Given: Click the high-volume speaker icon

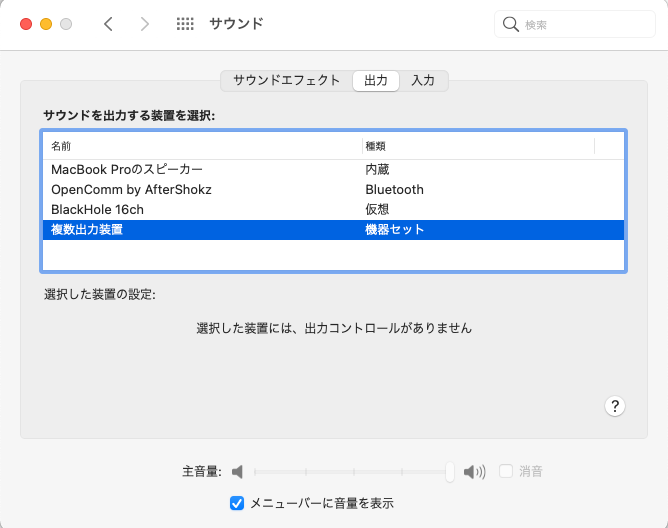Looking at the screenshot, I should [474, 472].
